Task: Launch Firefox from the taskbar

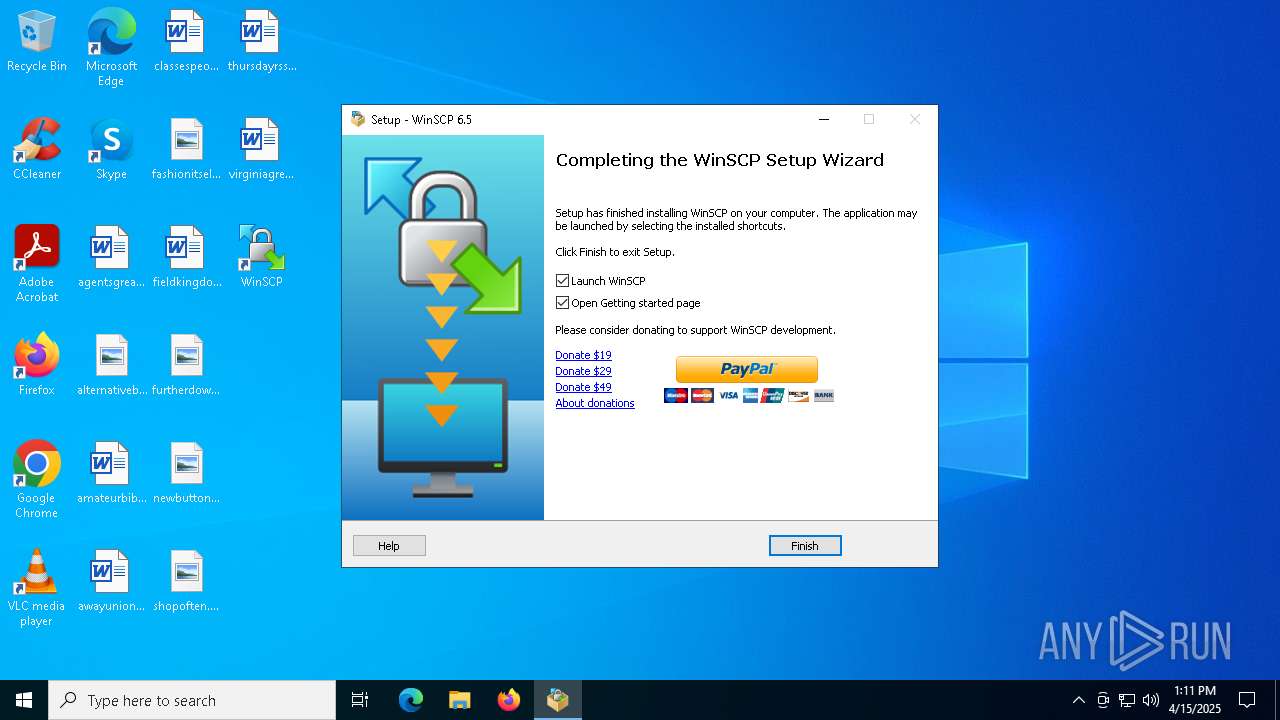Action: 509,700
